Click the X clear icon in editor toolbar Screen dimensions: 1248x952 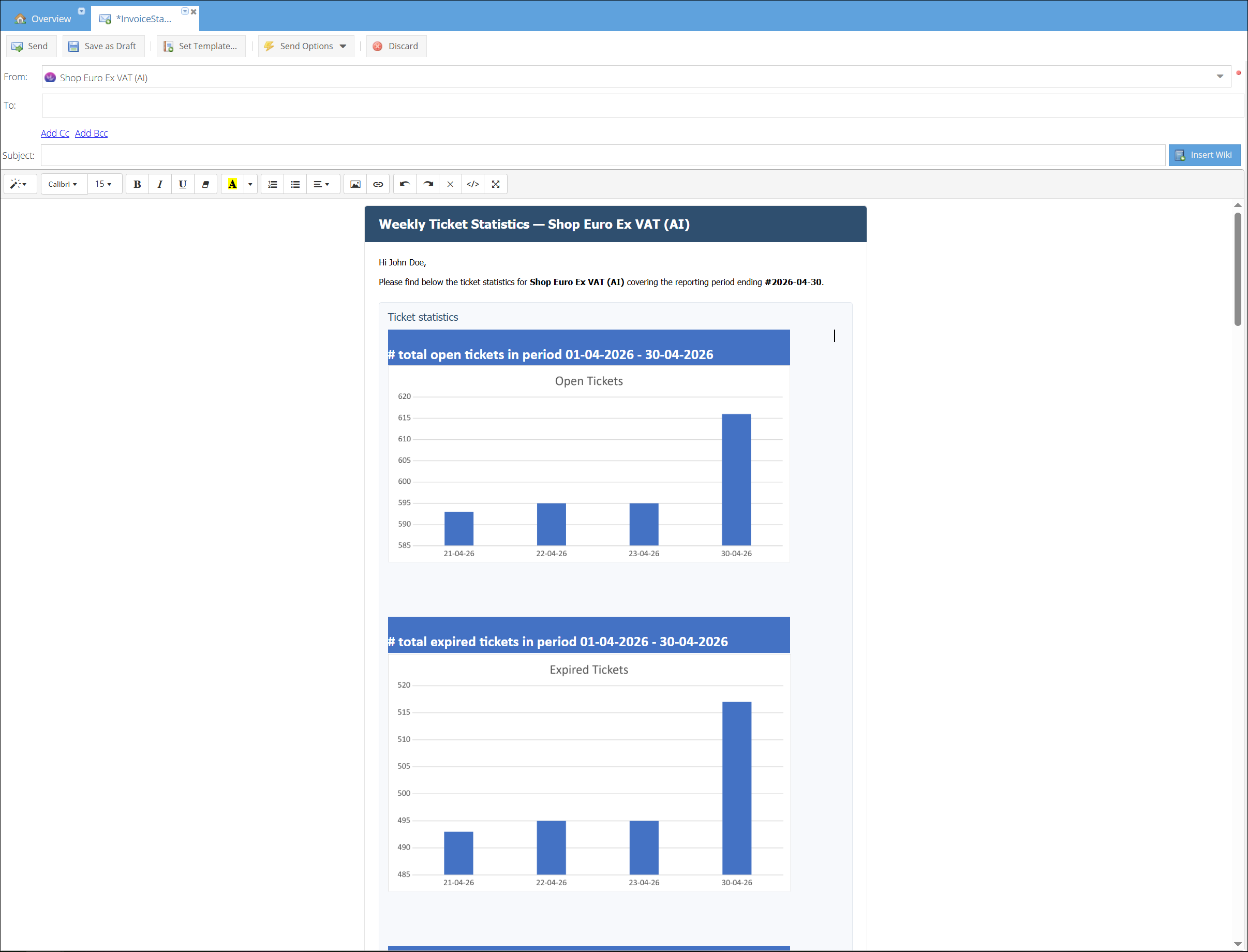[451, 184]
